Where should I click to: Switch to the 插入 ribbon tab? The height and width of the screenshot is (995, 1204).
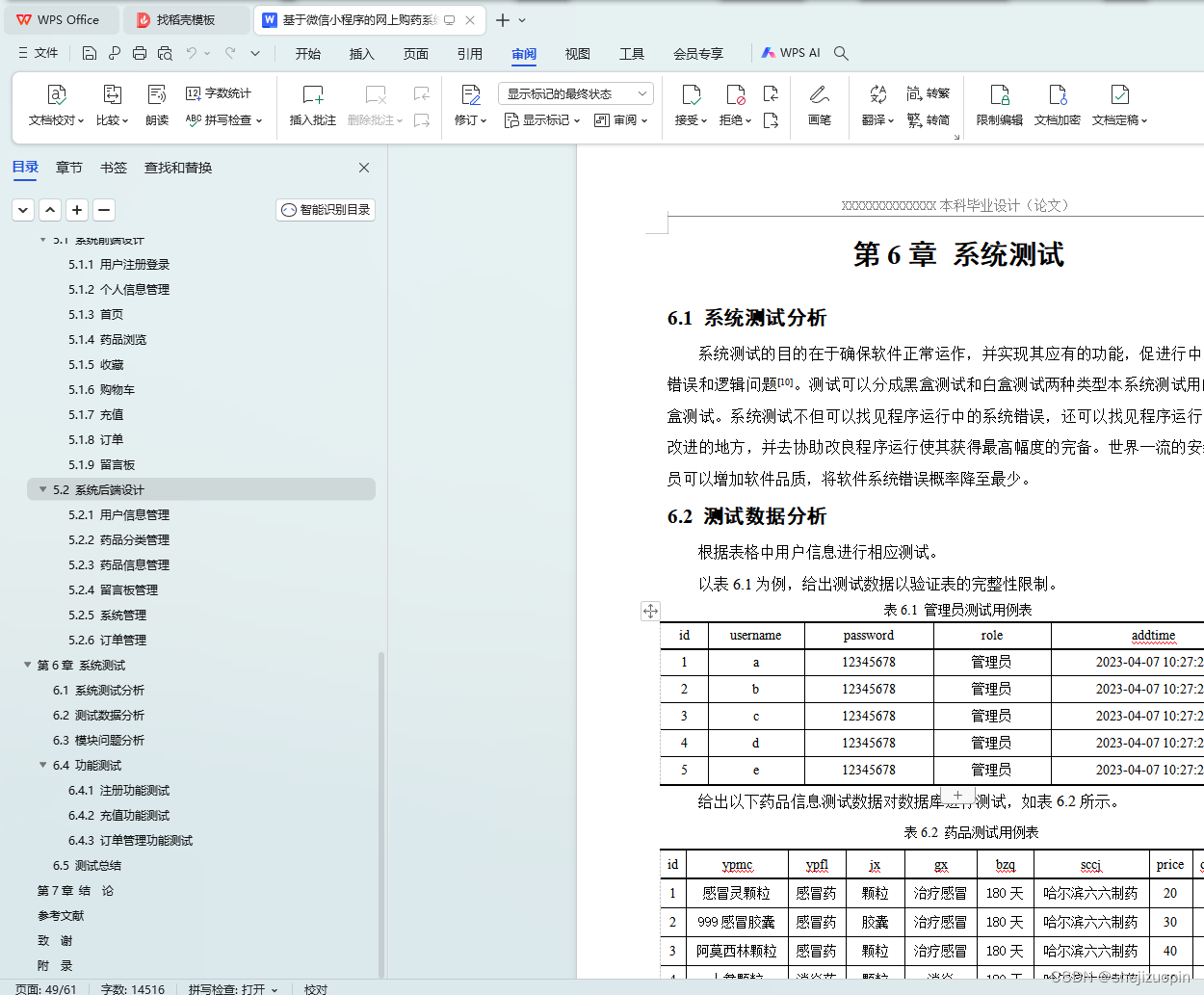tap(362, 54)
